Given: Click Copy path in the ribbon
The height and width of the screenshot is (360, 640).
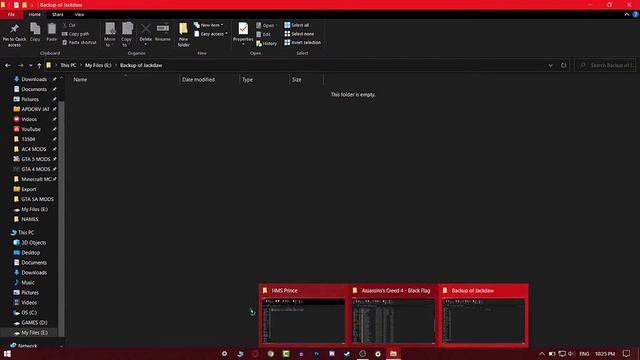Looking at the screenshot, I should point(76,34).
